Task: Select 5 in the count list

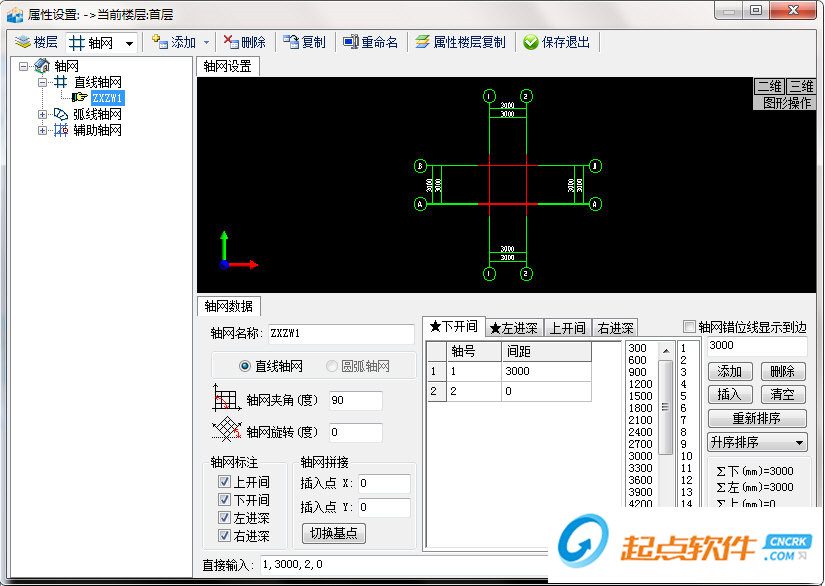Action: point(683,396)
